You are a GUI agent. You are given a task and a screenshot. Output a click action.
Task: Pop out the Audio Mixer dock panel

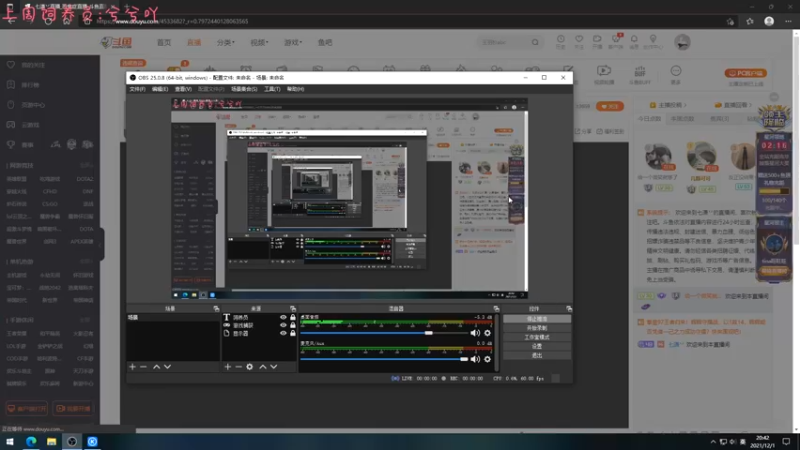[x=496, y=309]
